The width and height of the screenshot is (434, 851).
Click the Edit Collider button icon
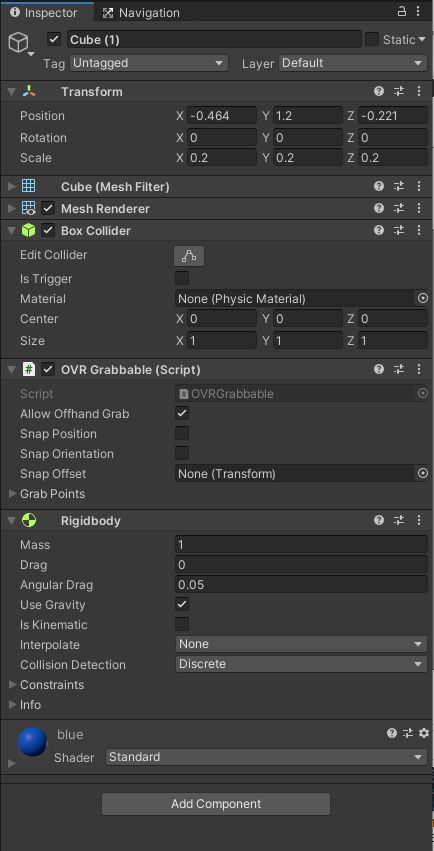click(x=189, y=256)
